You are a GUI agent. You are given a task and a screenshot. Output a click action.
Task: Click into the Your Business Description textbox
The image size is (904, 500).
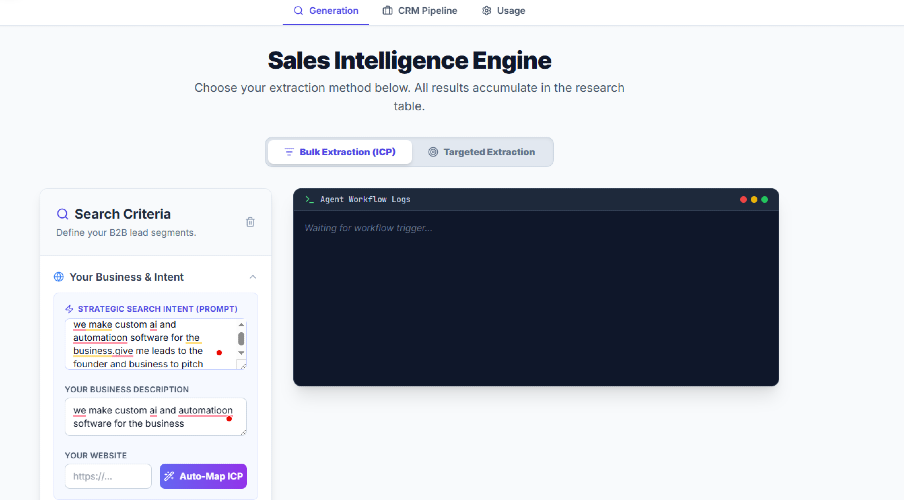(x=150, y=417)
